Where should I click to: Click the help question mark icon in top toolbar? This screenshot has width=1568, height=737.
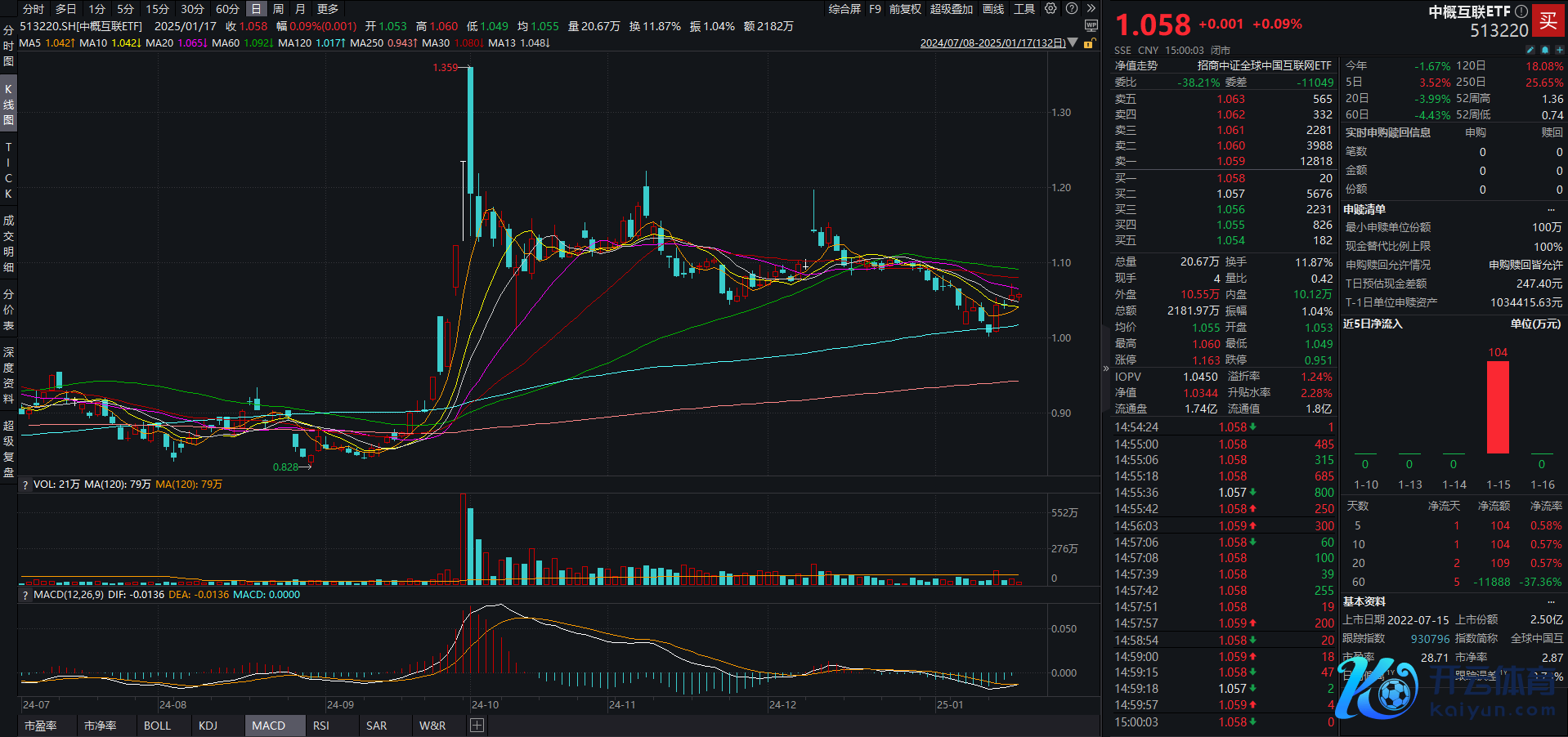tap(1071, 9)
